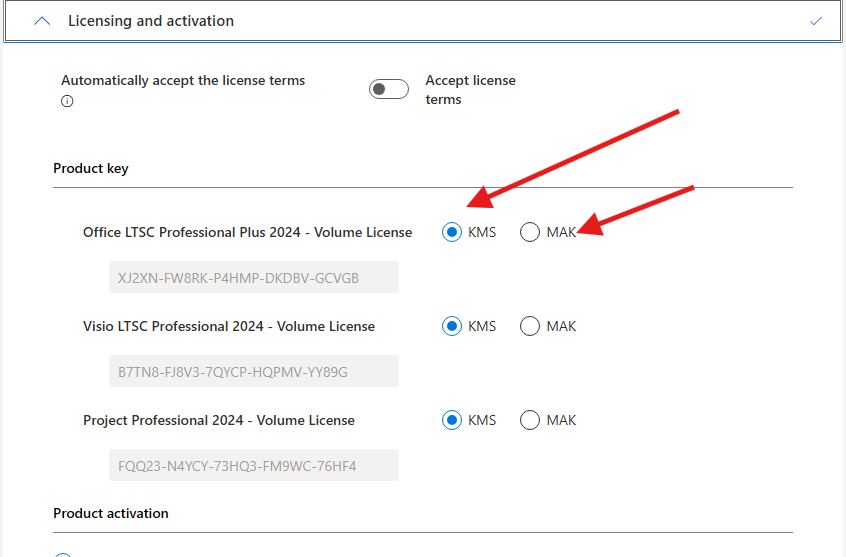
Task: Click the info icon under license terms
Action: click(67, 101)
